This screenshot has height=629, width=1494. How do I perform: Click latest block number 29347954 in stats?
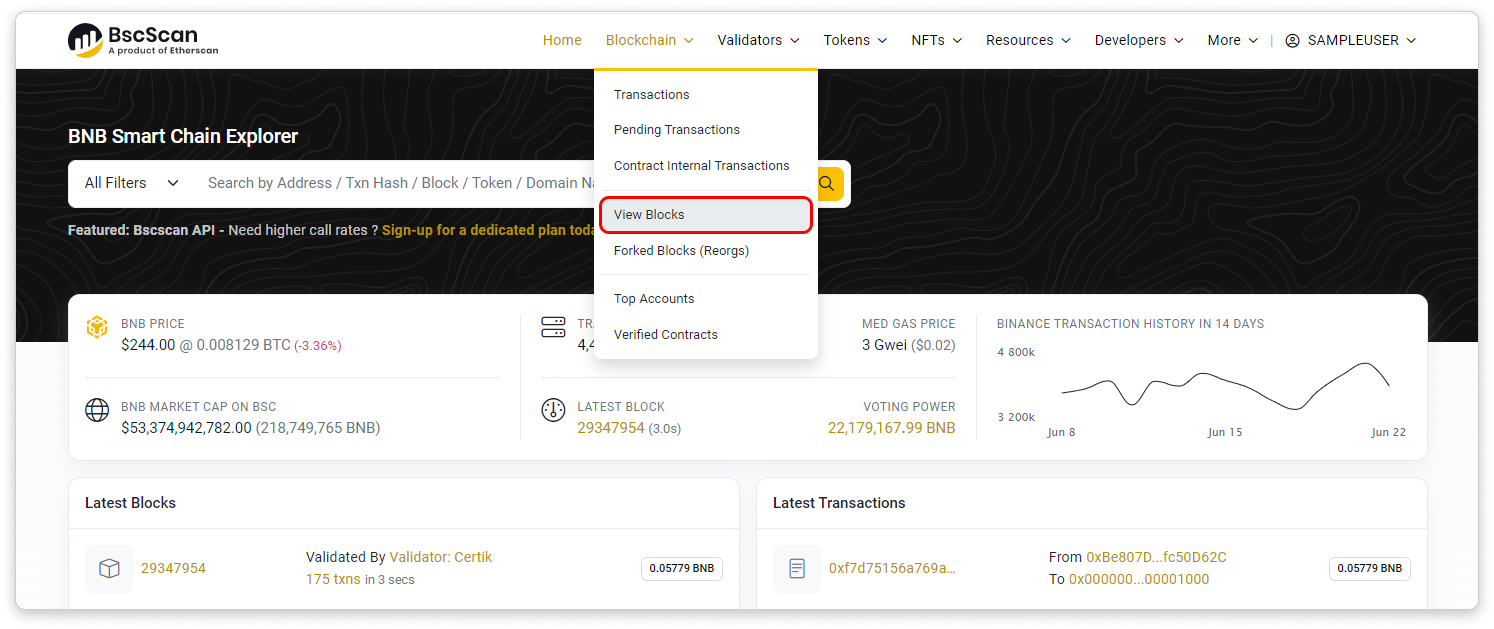tap(611, 428)
